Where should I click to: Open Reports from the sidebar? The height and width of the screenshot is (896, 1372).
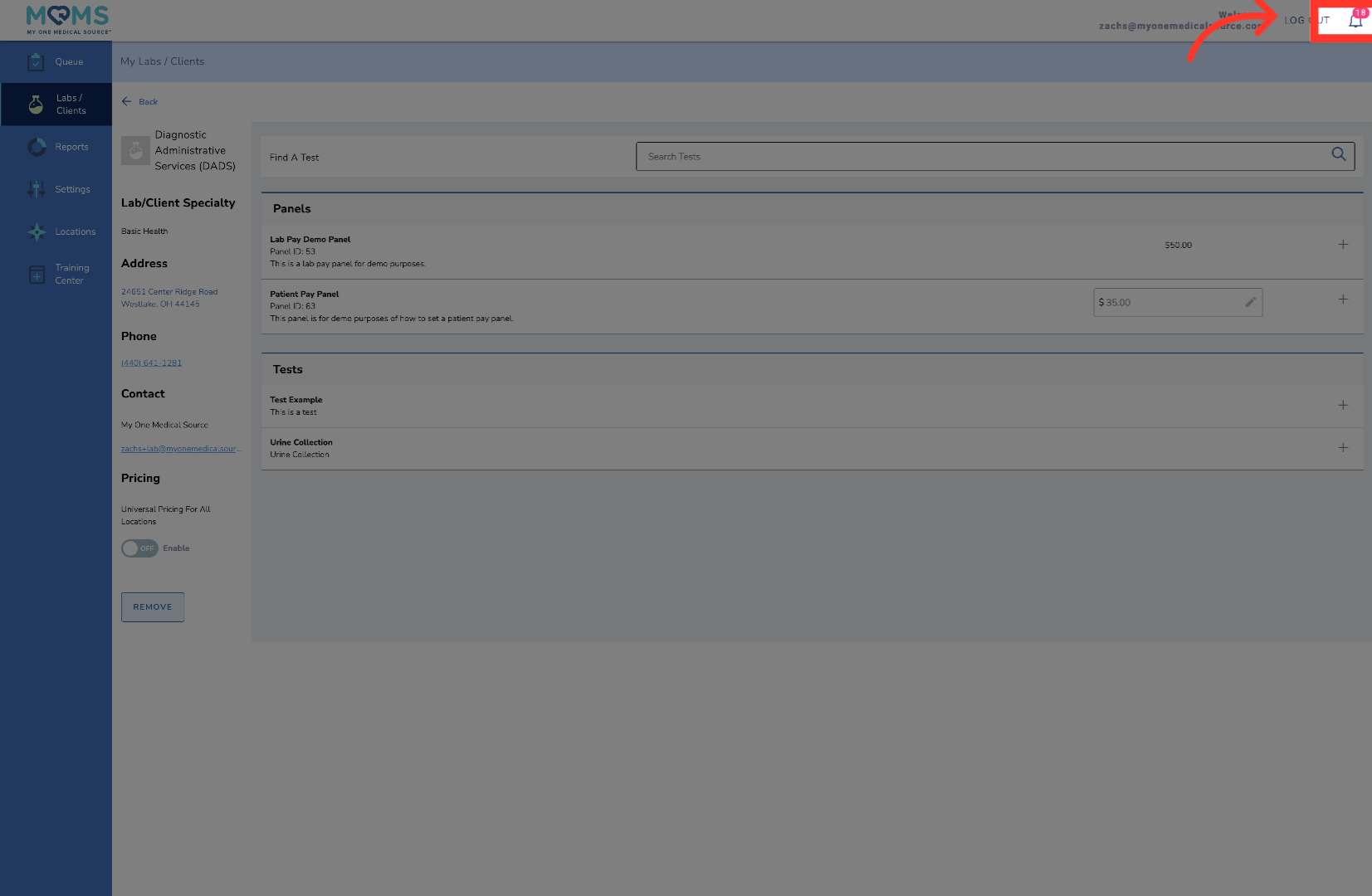tap(56, 147)
